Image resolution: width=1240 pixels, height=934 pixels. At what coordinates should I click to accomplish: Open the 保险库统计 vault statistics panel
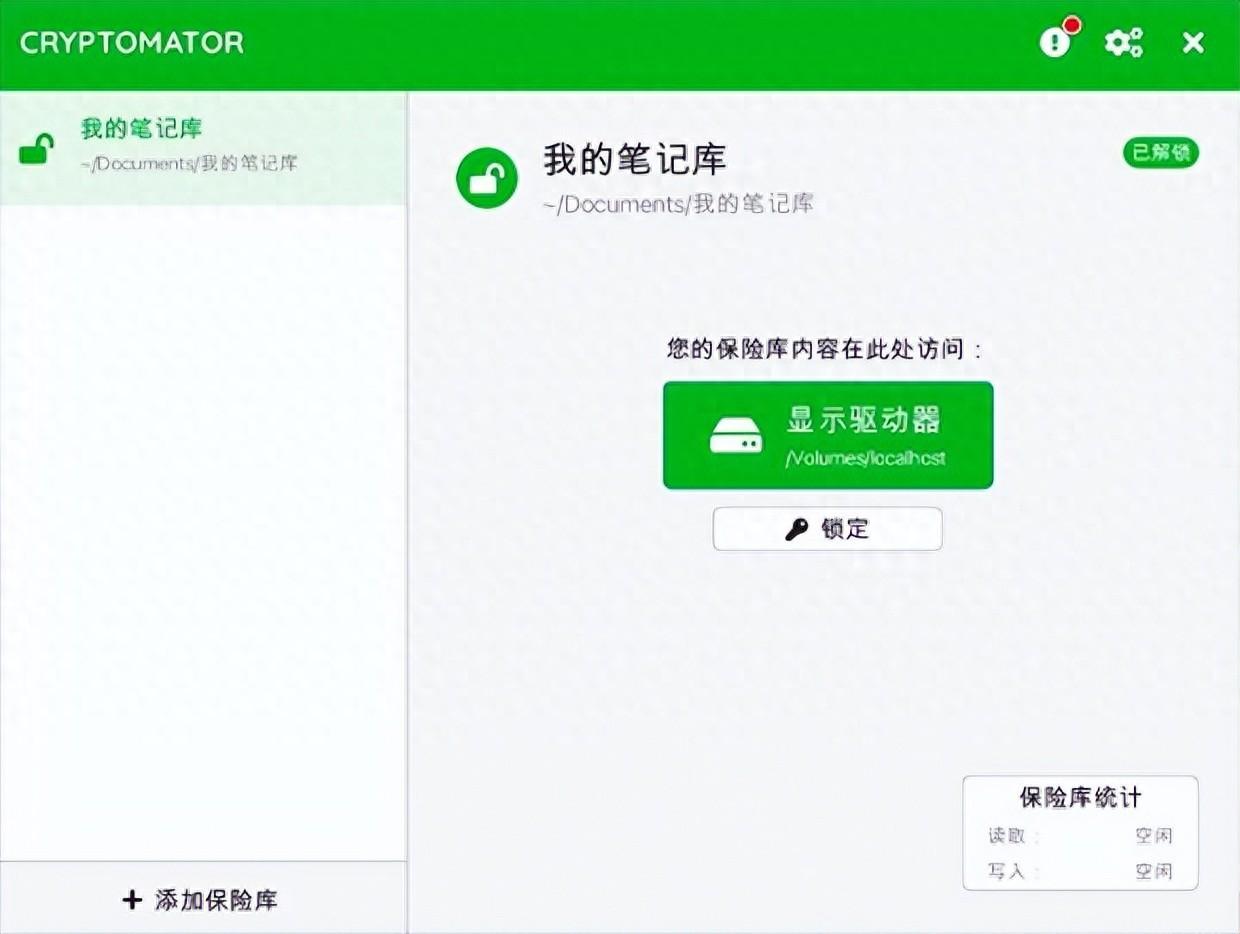click(1080, 833)
